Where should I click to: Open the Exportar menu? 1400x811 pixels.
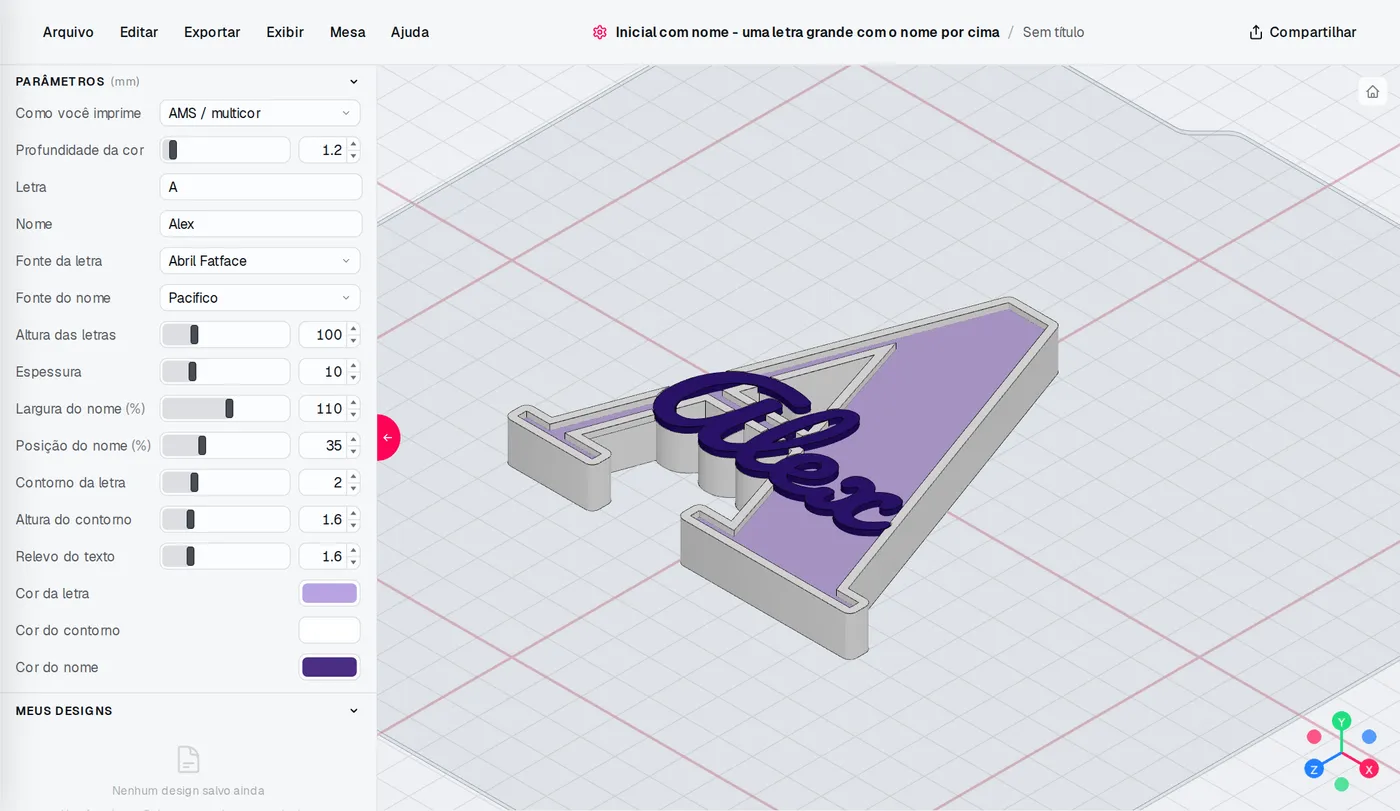[212, 32]
